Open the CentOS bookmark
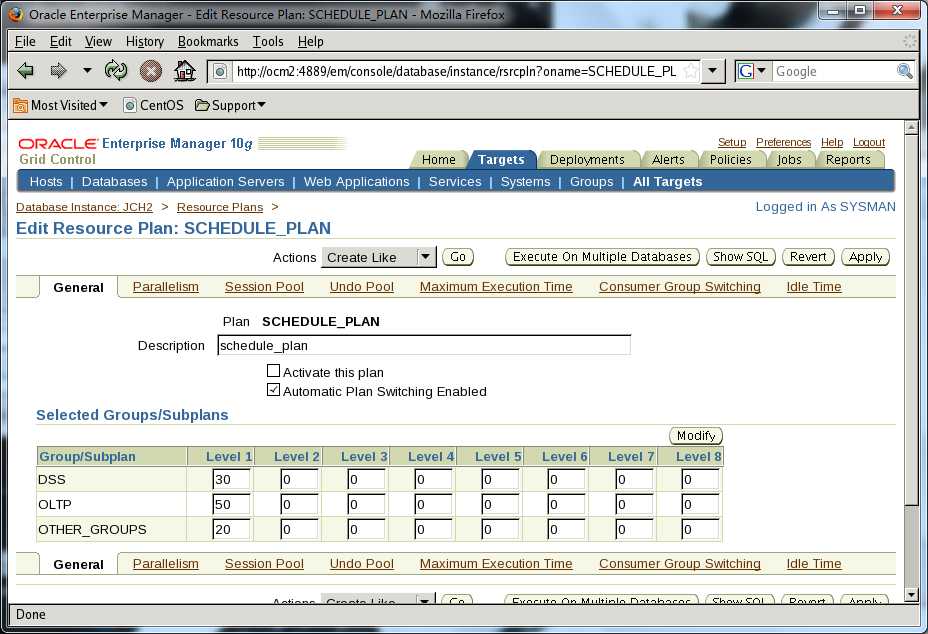928x634 pixels. 154,105
